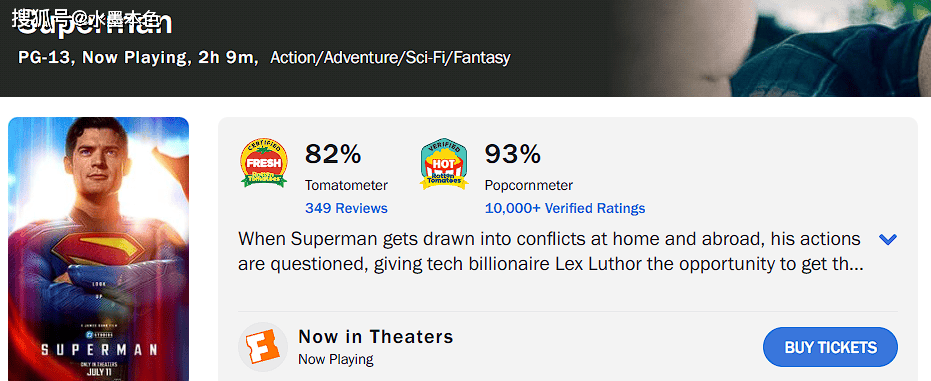Click the BUY TICKETS button
The image size is (931, 381).
(x=830, y=347)
